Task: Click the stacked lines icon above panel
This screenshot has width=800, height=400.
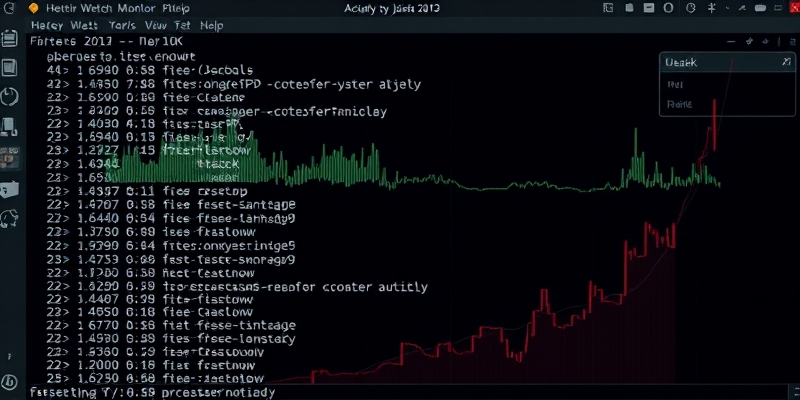Action: pos(791,42)
